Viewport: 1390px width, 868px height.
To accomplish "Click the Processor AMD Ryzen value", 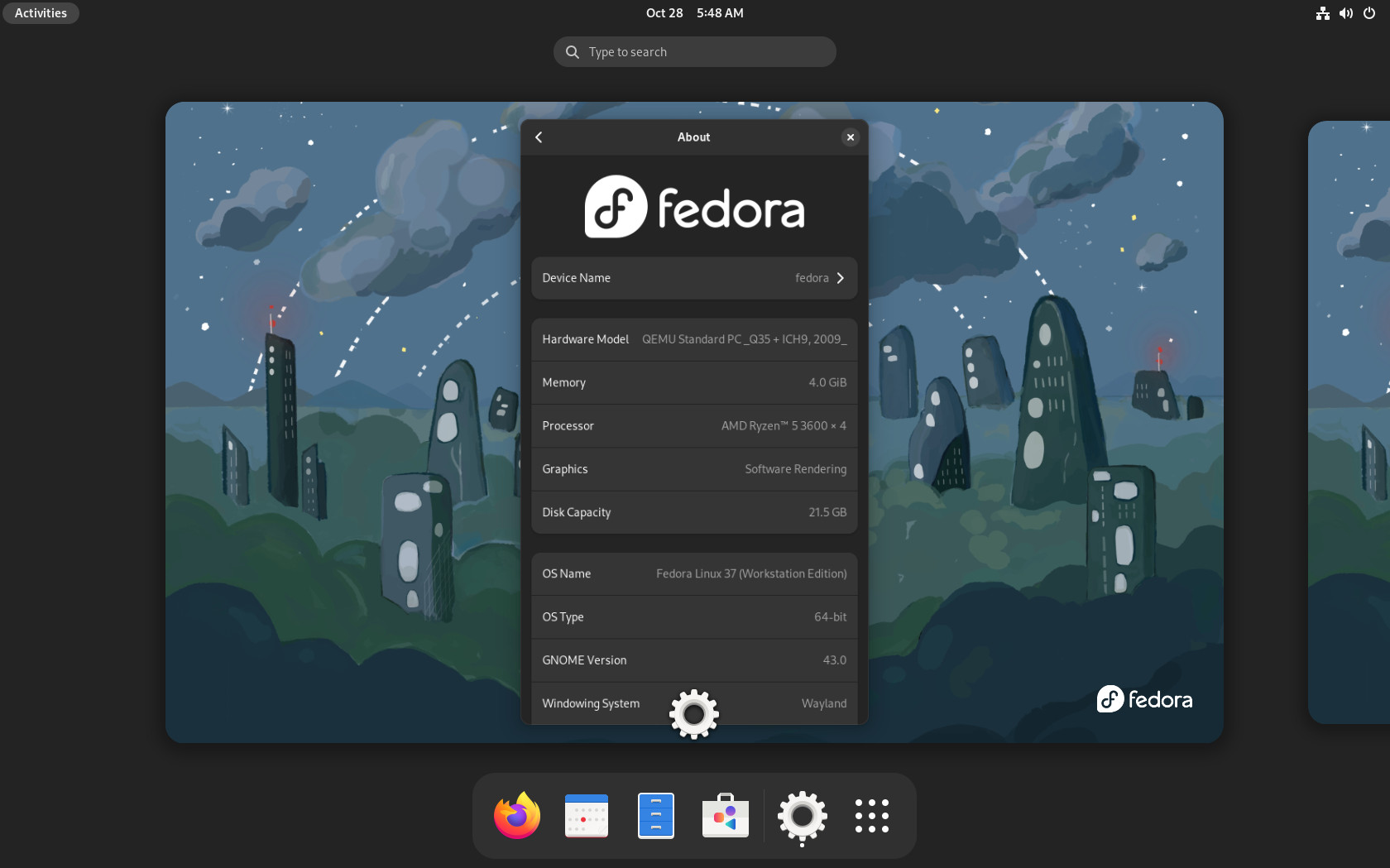I will [x=784, y=426].
